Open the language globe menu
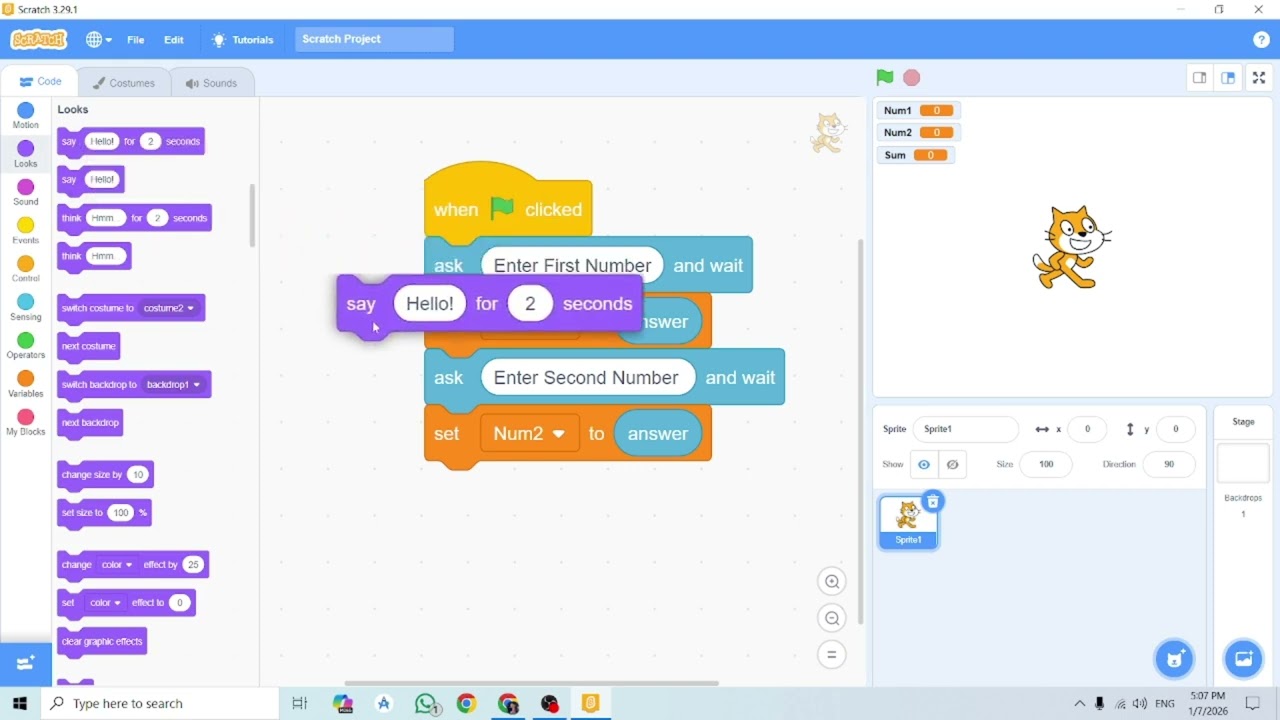Image resolution: width=1280 pixels, height=720 pixels. click(x=98, y=40)
